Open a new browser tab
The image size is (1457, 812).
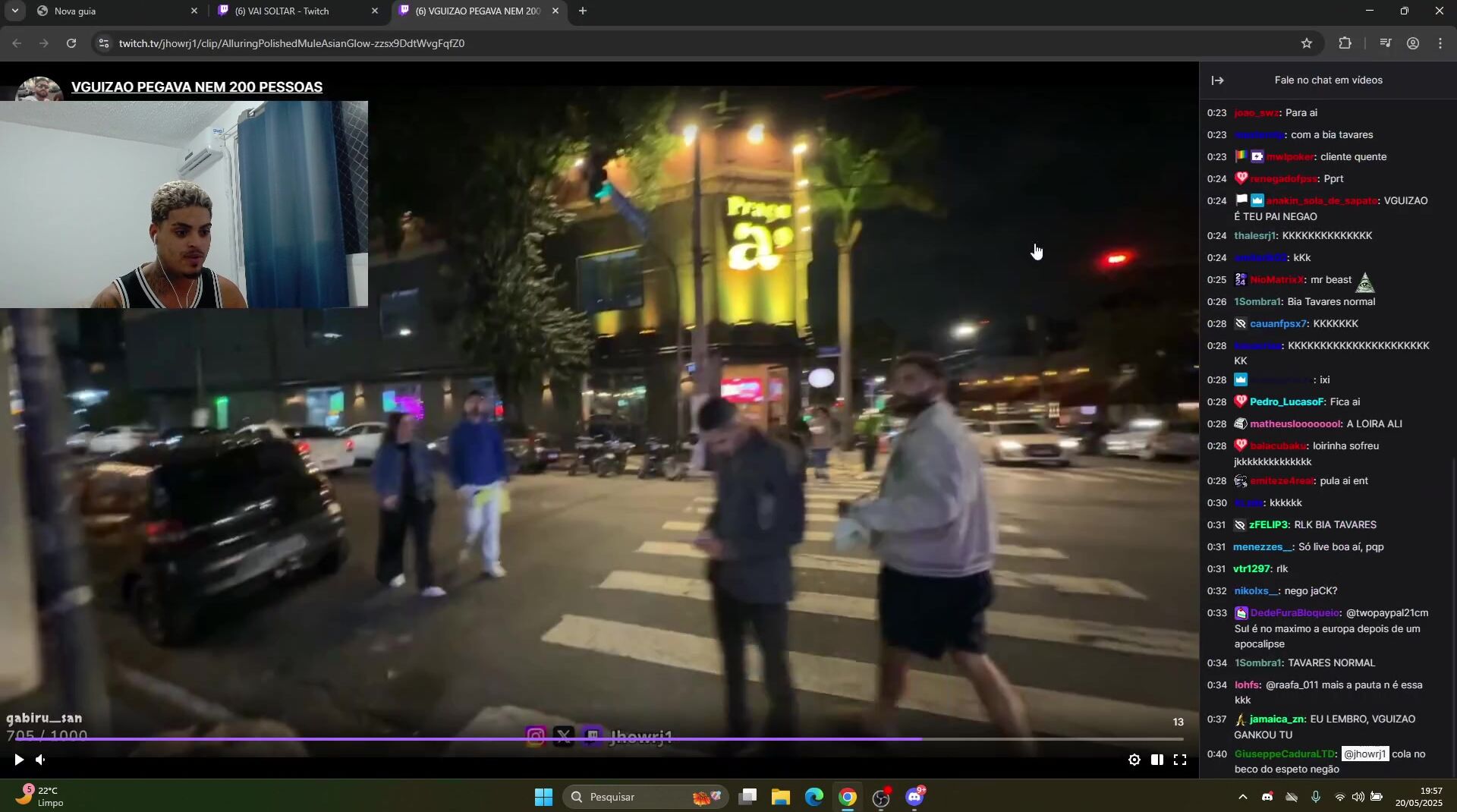pos(583,11)
